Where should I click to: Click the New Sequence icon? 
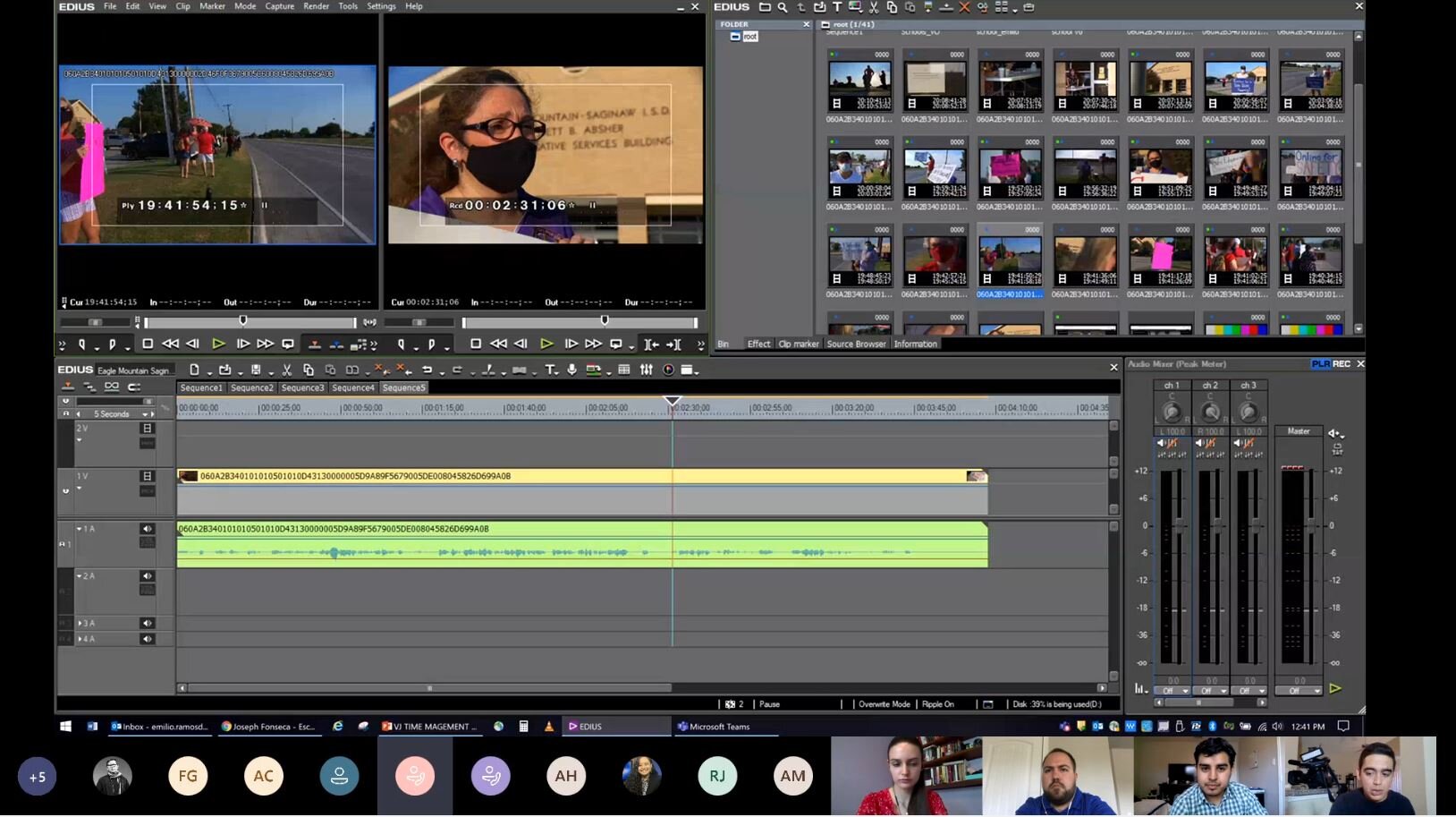coord(194,370)
